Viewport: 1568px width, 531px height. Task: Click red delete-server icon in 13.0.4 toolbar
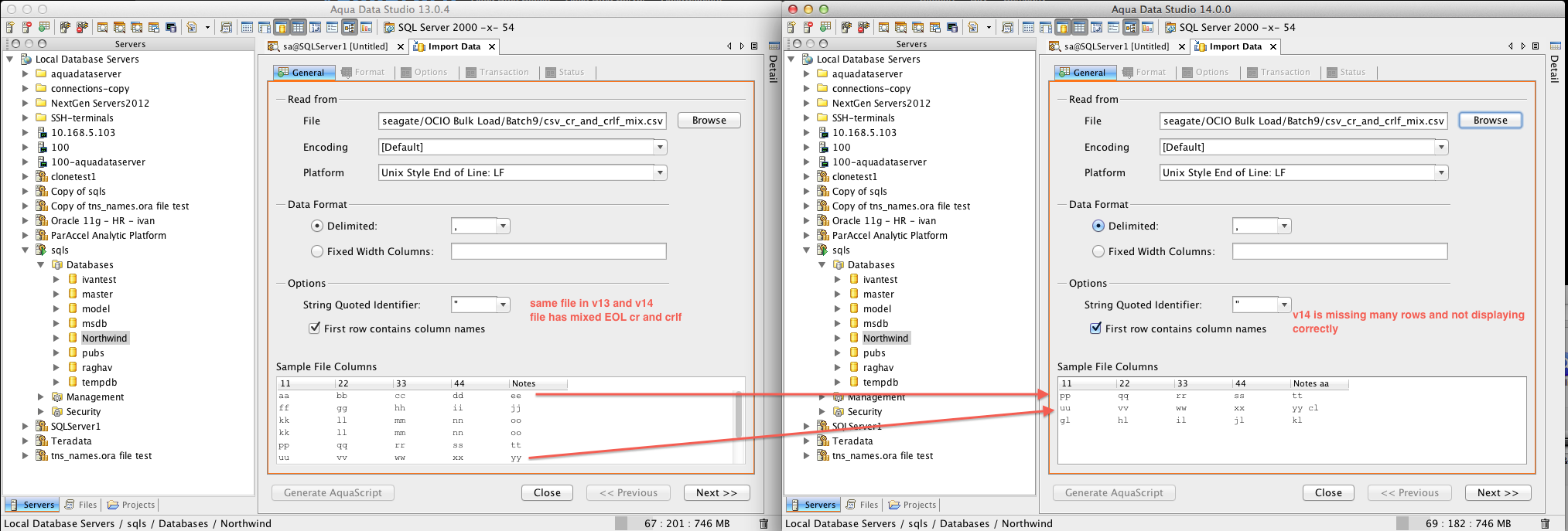(x=26, y=27)
